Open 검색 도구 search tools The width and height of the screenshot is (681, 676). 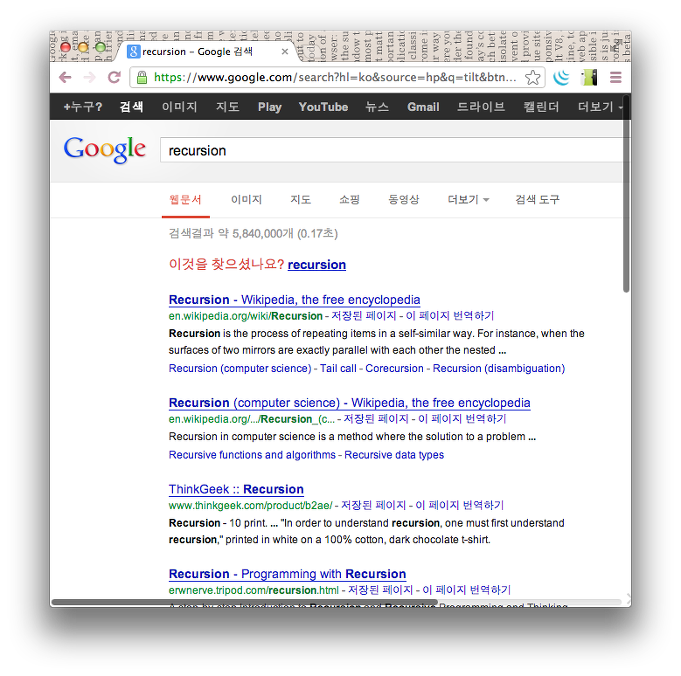tap(537, 200)
